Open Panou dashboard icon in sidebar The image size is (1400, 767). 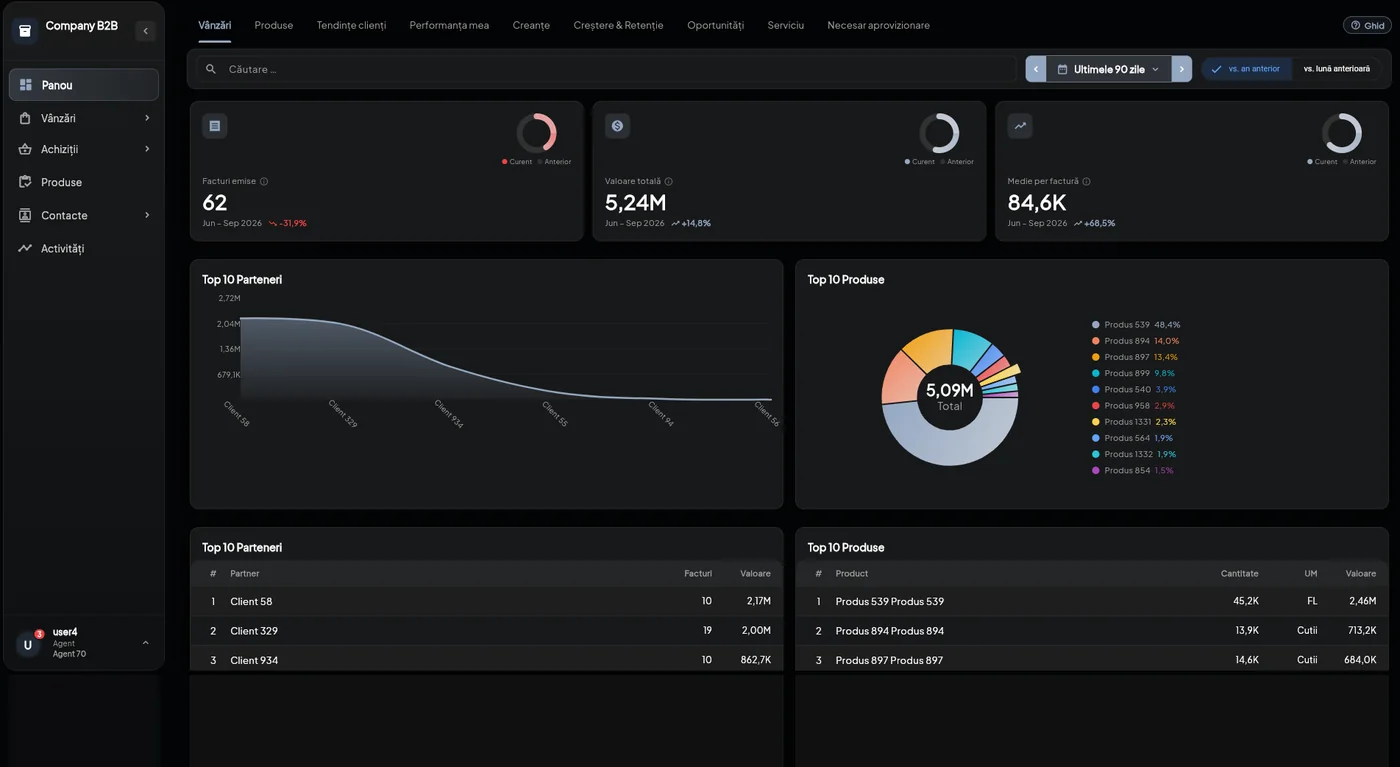click(26, 85)
